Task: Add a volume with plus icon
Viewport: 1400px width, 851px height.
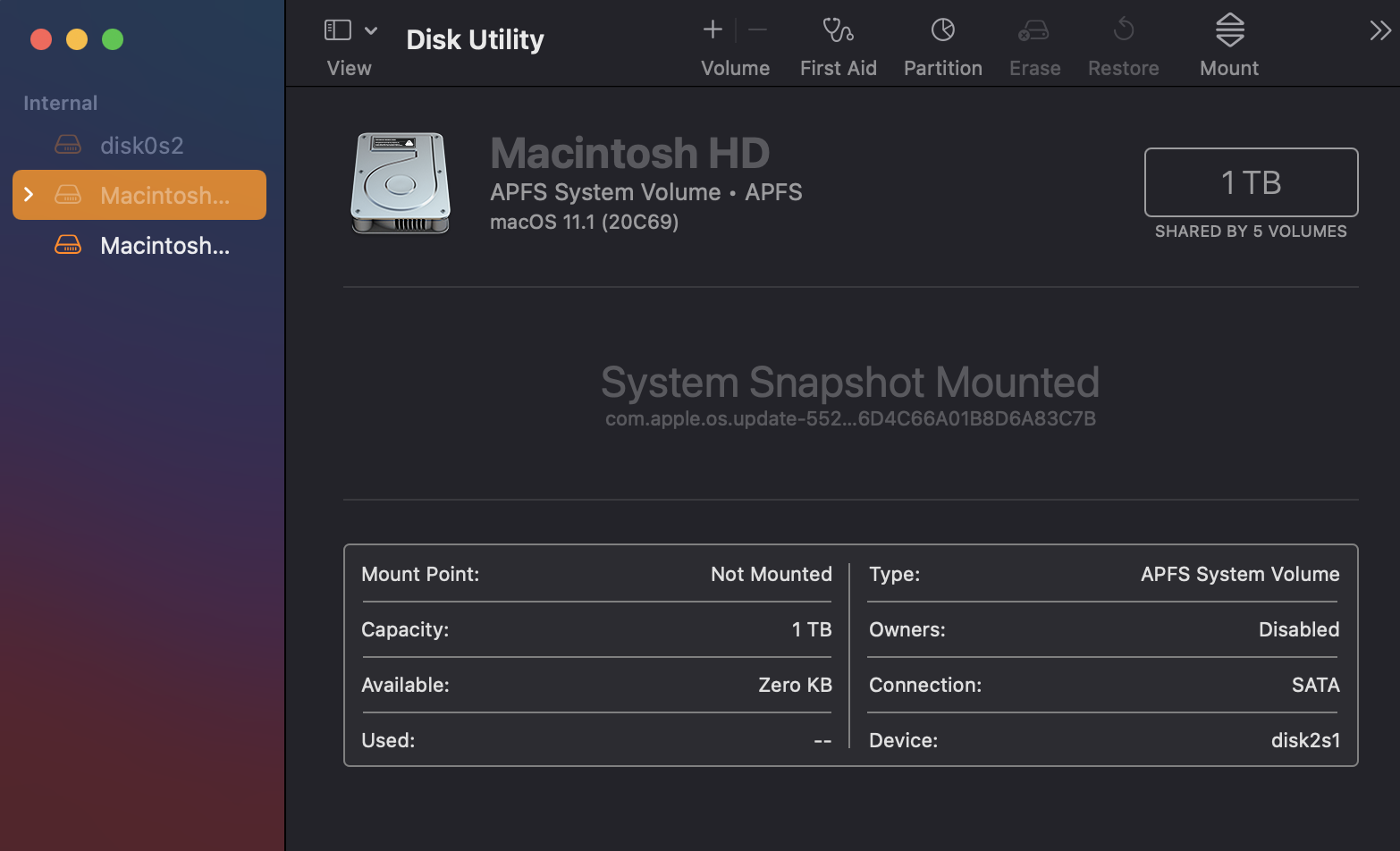Action: (x=713, y=29)
